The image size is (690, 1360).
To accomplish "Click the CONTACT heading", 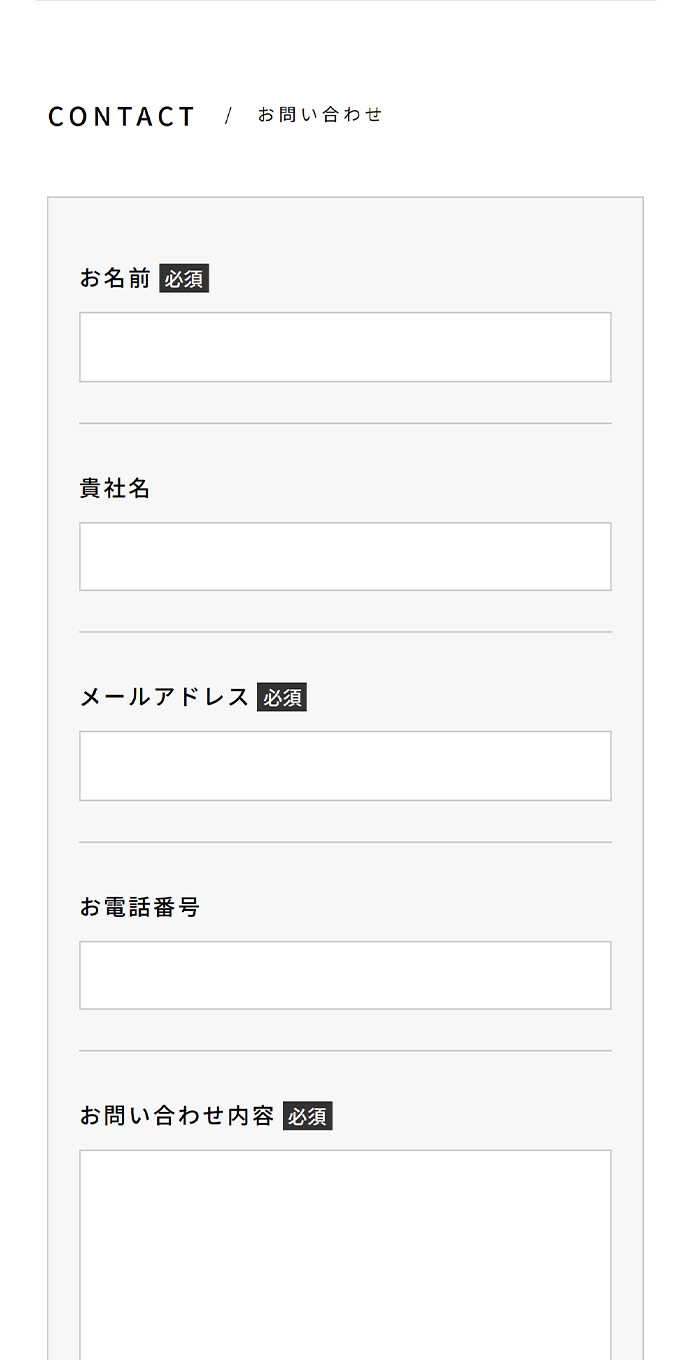I will (122, 117).
